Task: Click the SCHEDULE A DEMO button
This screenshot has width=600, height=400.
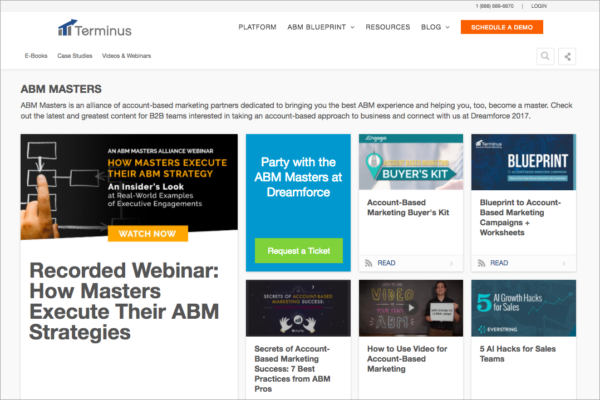Action: (502, 27)
